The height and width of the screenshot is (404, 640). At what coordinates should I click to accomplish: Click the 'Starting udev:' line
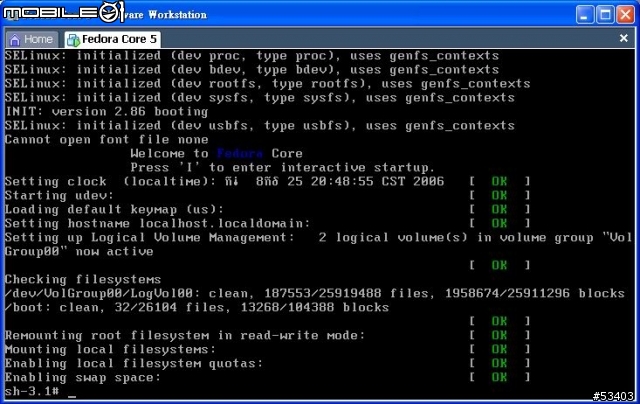pyautogui.click(x=59, y=195)
